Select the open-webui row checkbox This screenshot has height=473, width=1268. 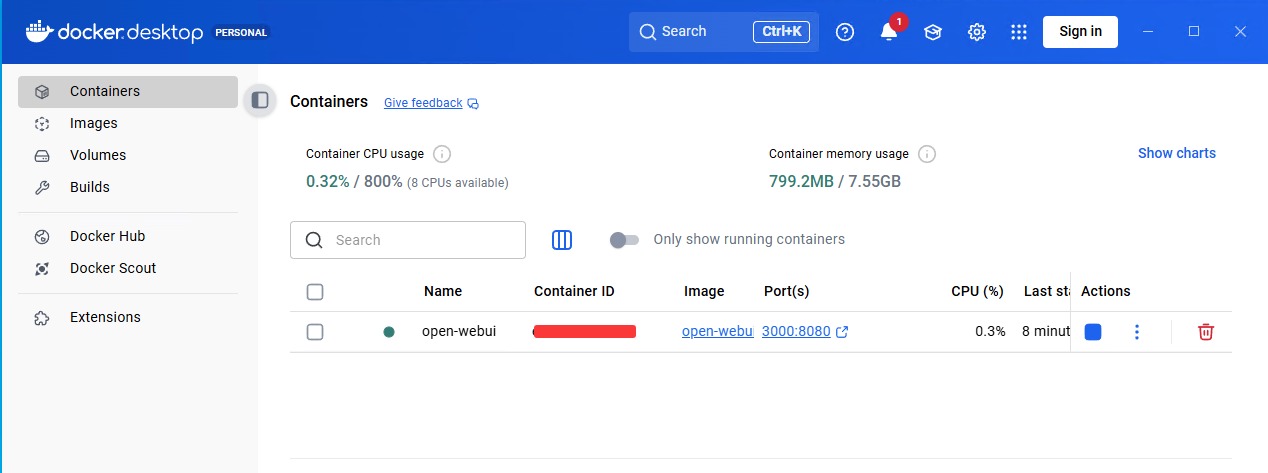point(315,332)
